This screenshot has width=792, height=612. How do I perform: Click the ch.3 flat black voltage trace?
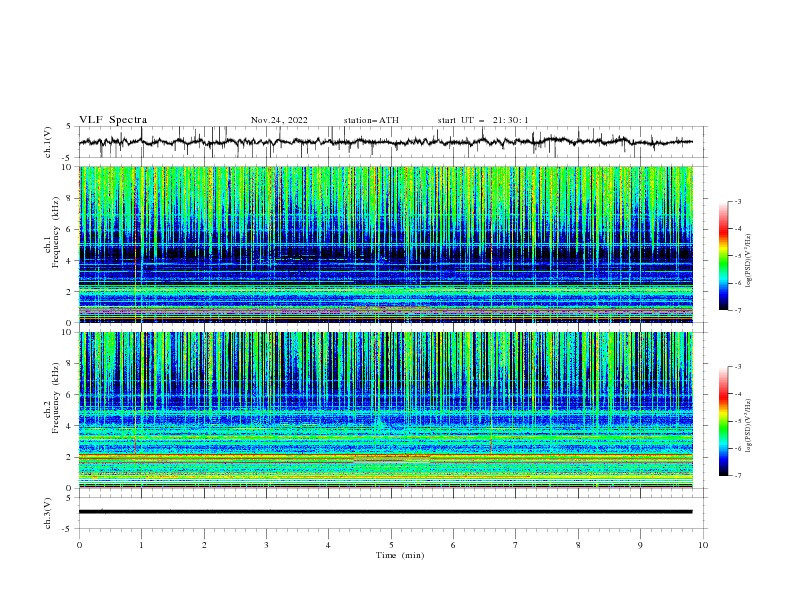(385, 512)
